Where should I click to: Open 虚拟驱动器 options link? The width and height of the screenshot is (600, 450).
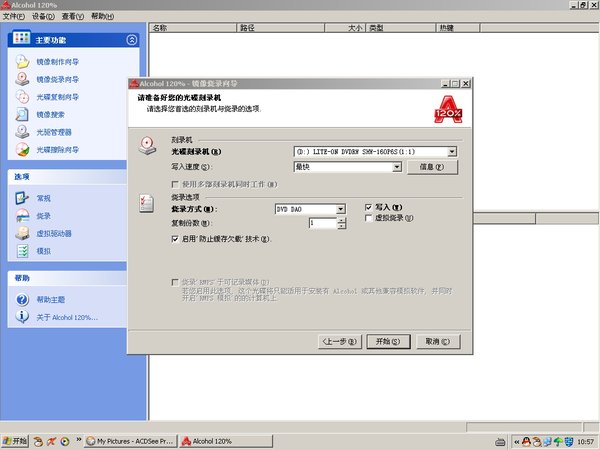(54, 234)
